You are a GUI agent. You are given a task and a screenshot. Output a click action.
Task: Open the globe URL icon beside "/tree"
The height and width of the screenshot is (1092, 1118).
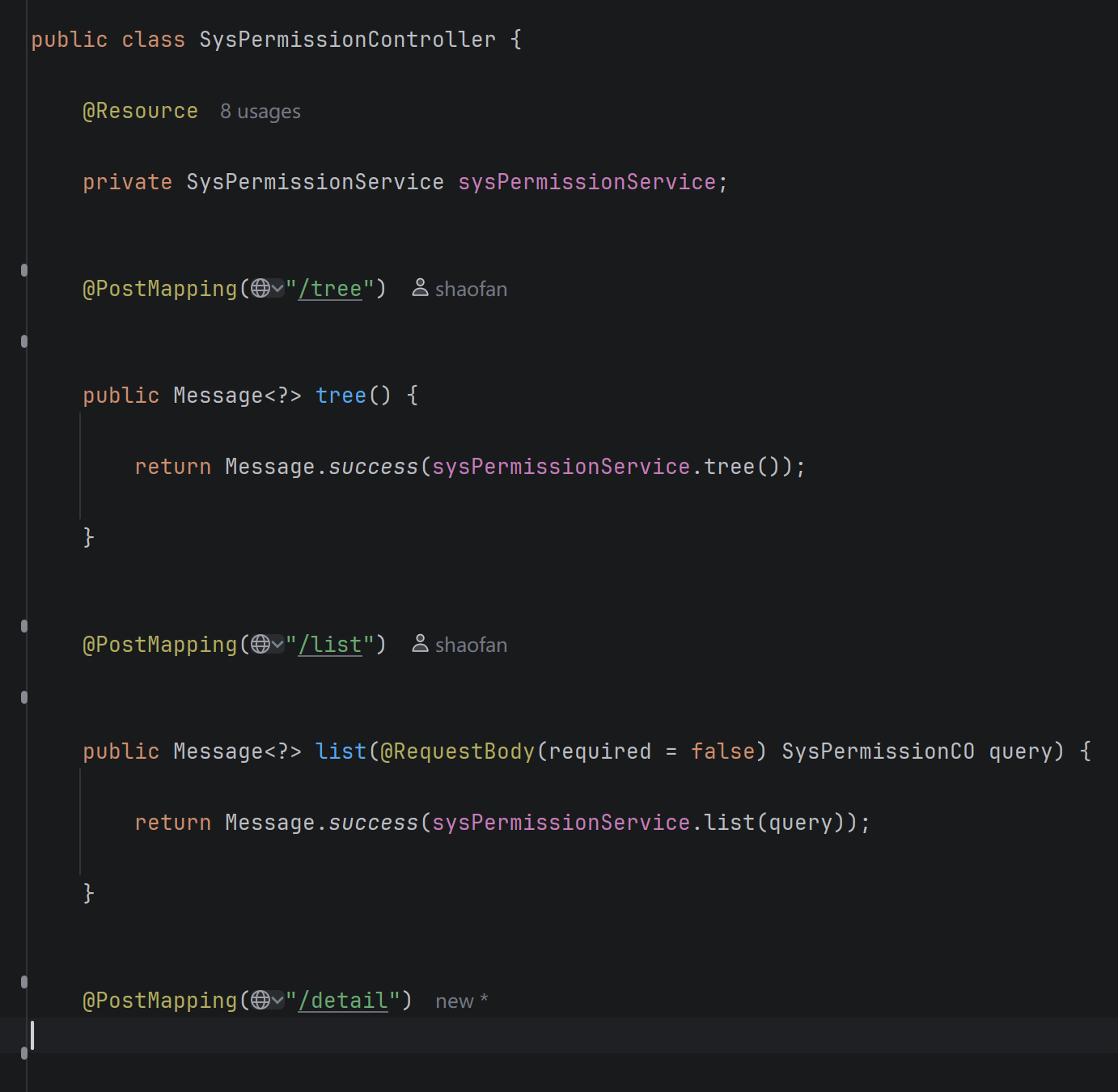pyautogui.click(x=260, y=288)
